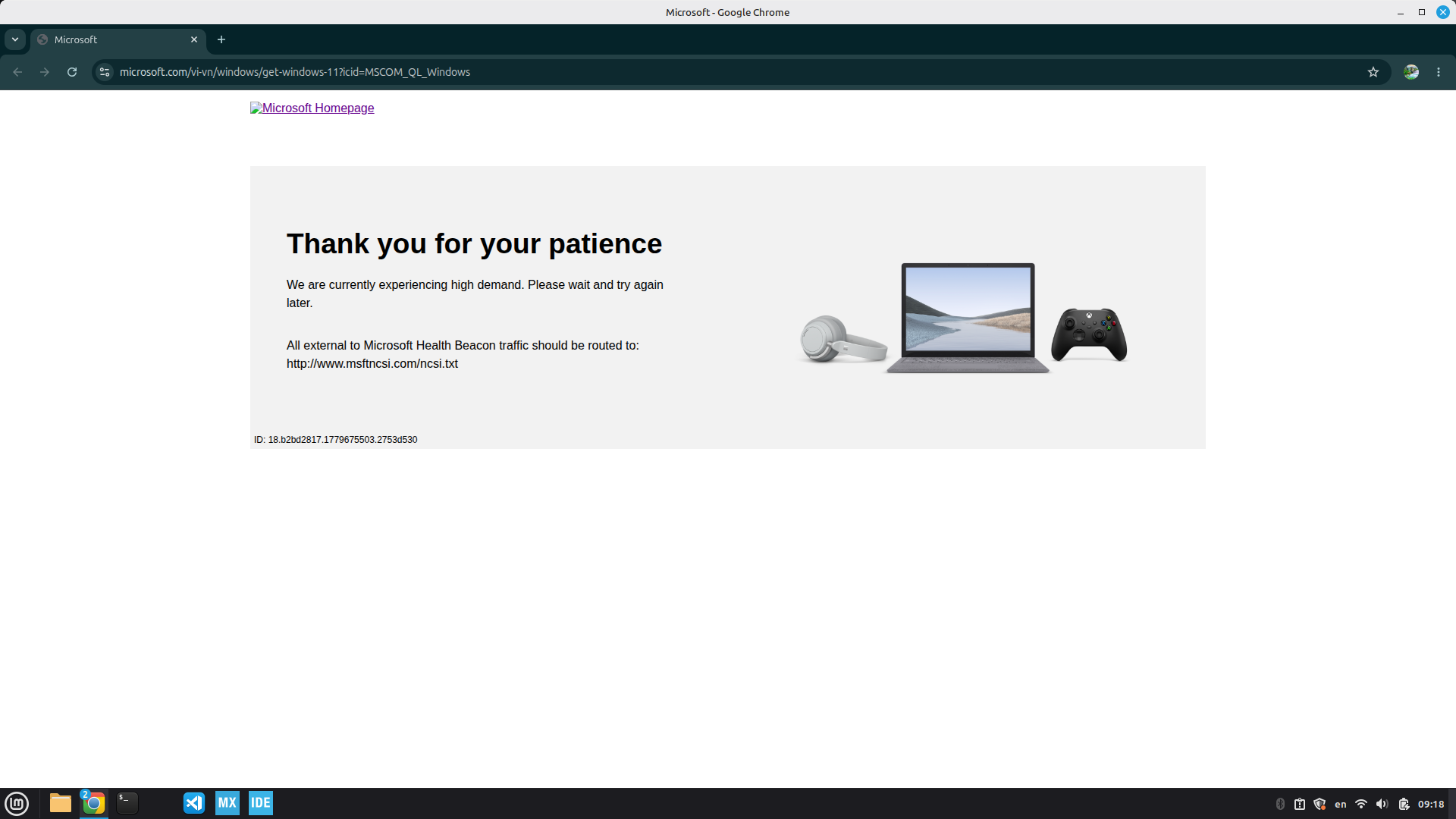Open the calendar from the 09:18 clock
1456x819 pixels.
coord(1431,804)
